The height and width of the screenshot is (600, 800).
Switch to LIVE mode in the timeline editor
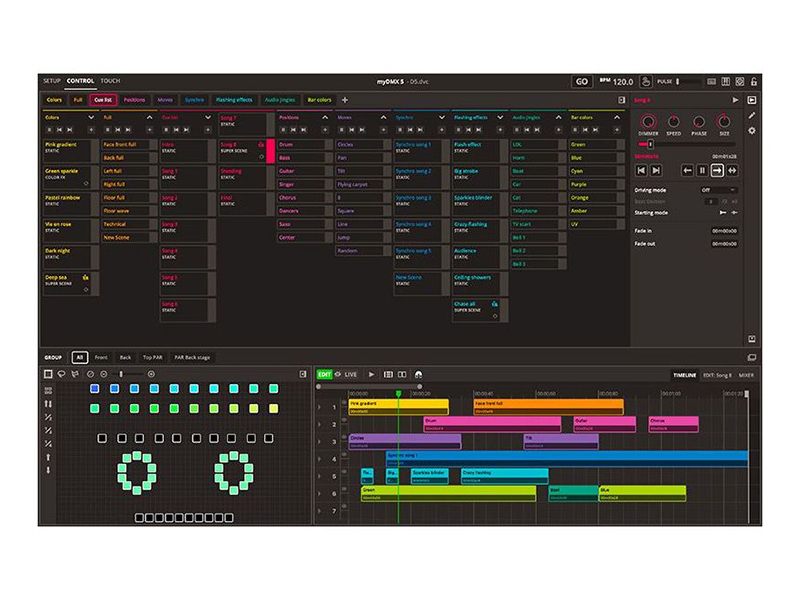(351, 374)
